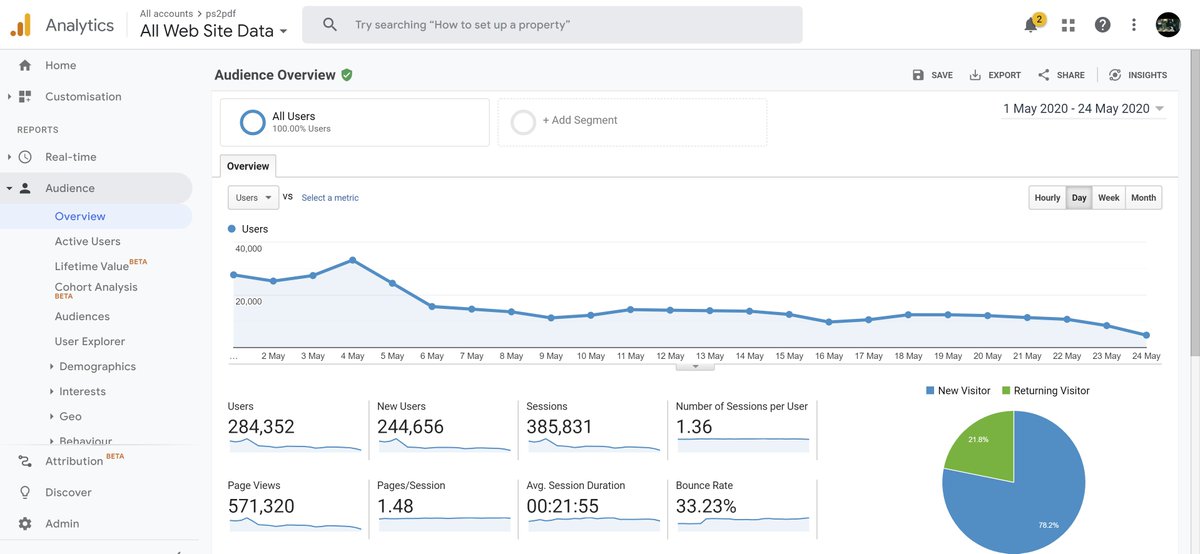Click the page vertical scrollbar
This screenshot has height=554, width=1200.
tap(1194, 205)
